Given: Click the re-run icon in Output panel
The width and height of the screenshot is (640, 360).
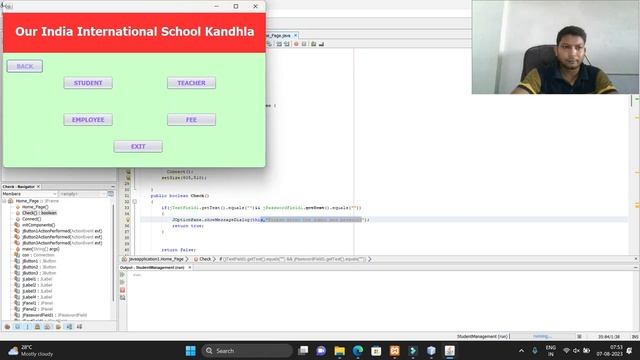Looking at the screenshot, I should tap(122, 275).
